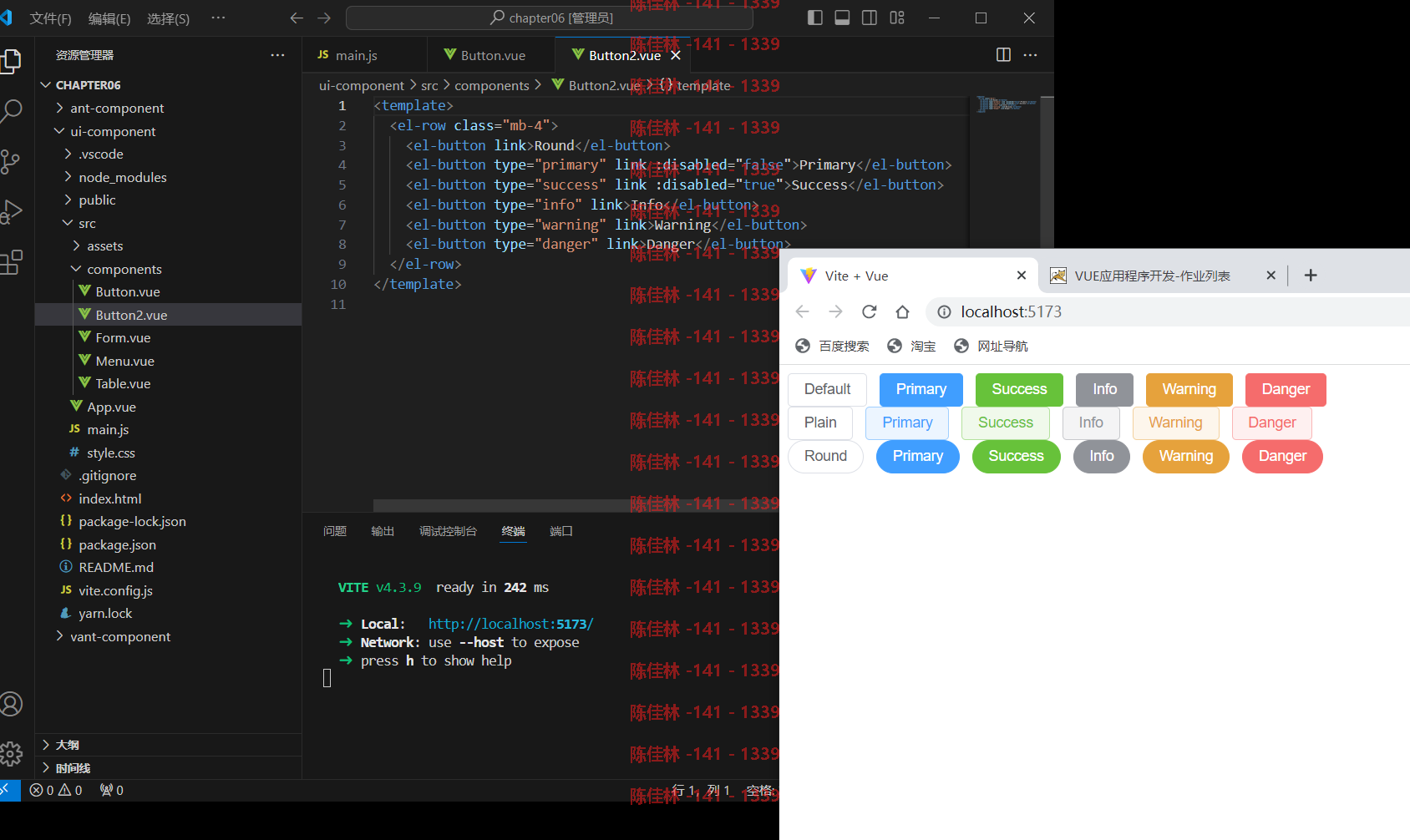Open the Manage gear icon
Viewport: 1410px width, 840px height.
[x=11, y=754]
